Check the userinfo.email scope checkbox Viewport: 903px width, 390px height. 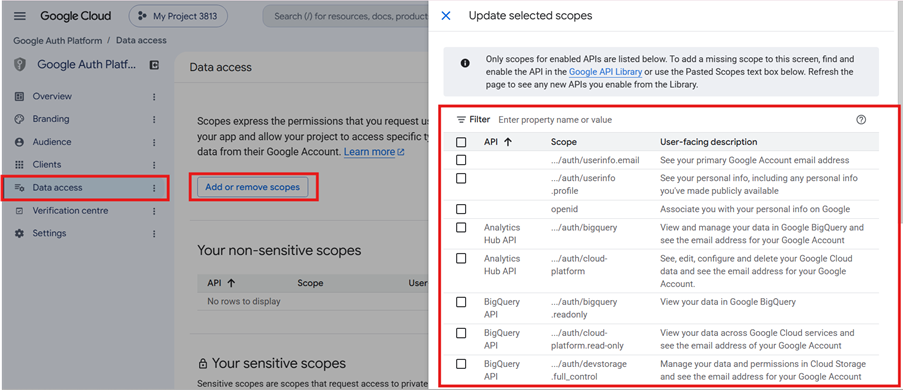(x=461, y=160)
